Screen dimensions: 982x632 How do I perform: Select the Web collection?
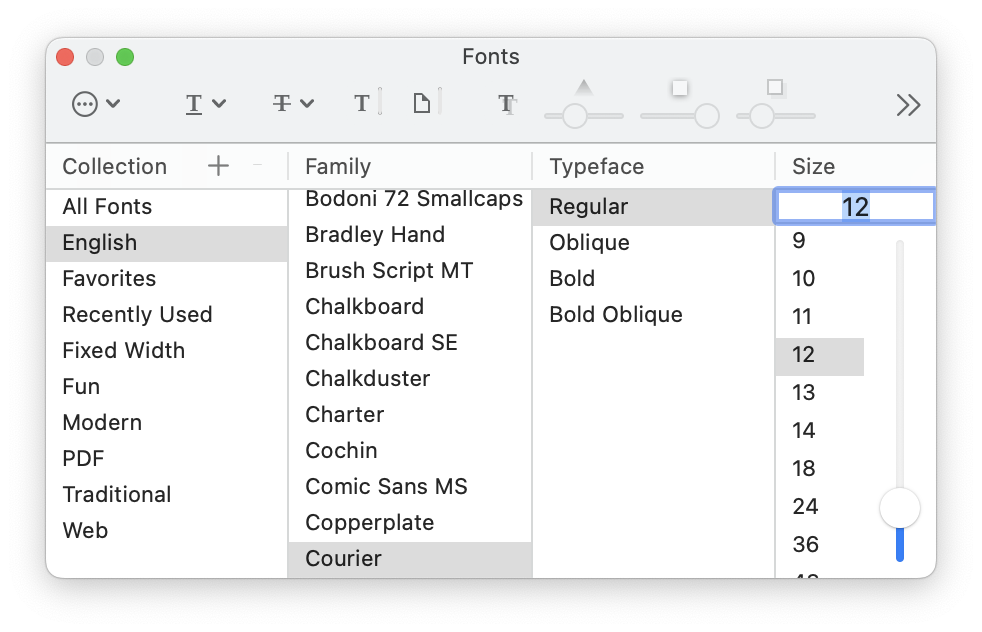click(x=167, y=531)
